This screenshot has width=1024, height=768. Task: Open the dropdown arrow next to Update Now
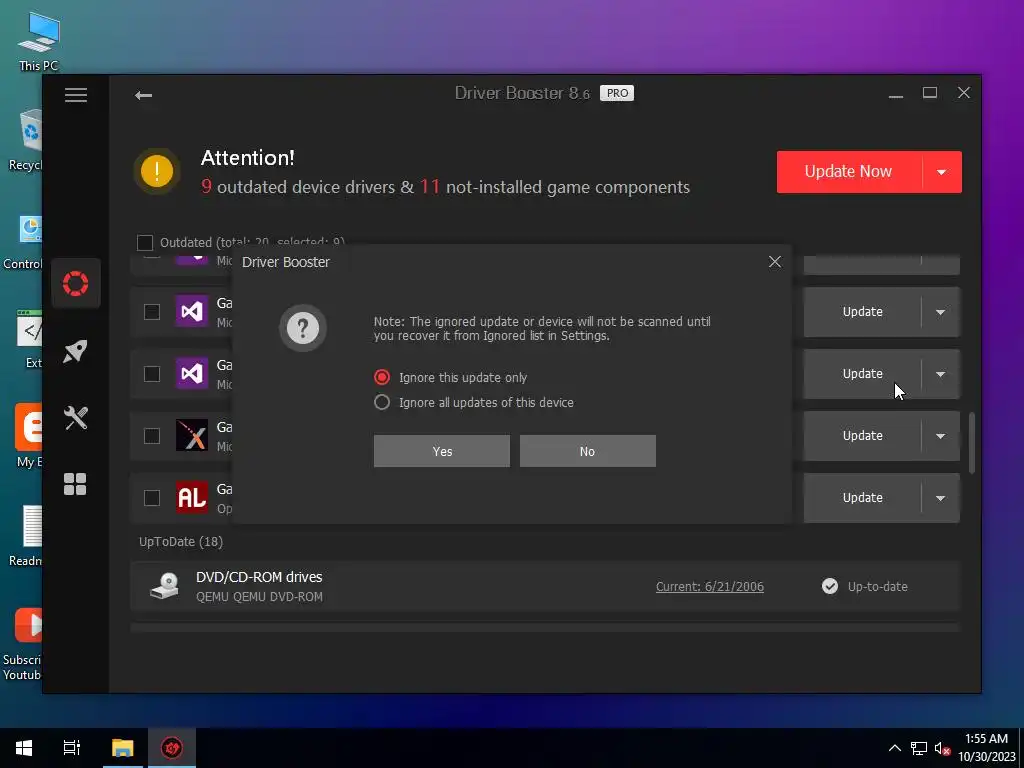click(x=942, y=172)
